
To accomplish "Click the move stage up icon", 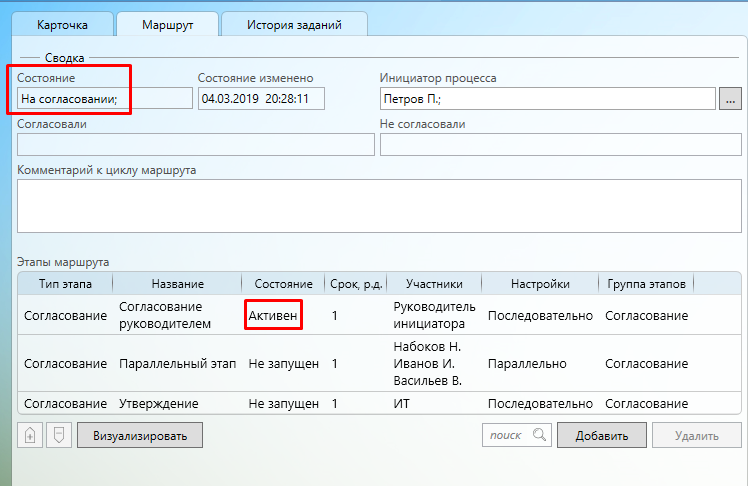I will click(30, 435).
